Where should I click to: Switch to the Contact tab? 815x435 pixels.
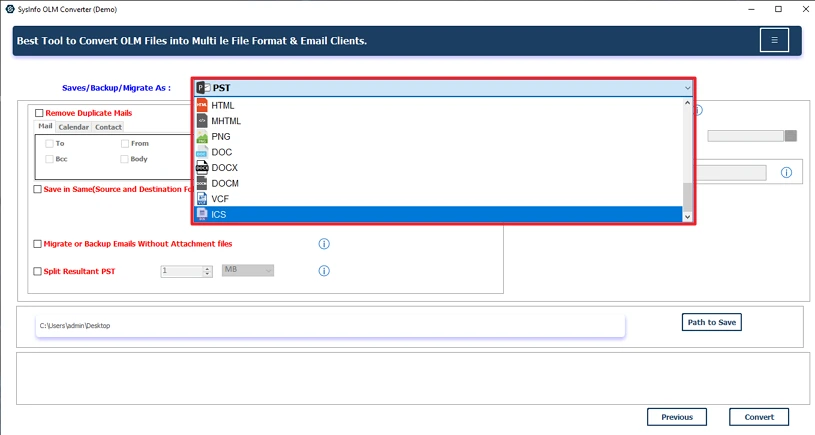(108, 127)
